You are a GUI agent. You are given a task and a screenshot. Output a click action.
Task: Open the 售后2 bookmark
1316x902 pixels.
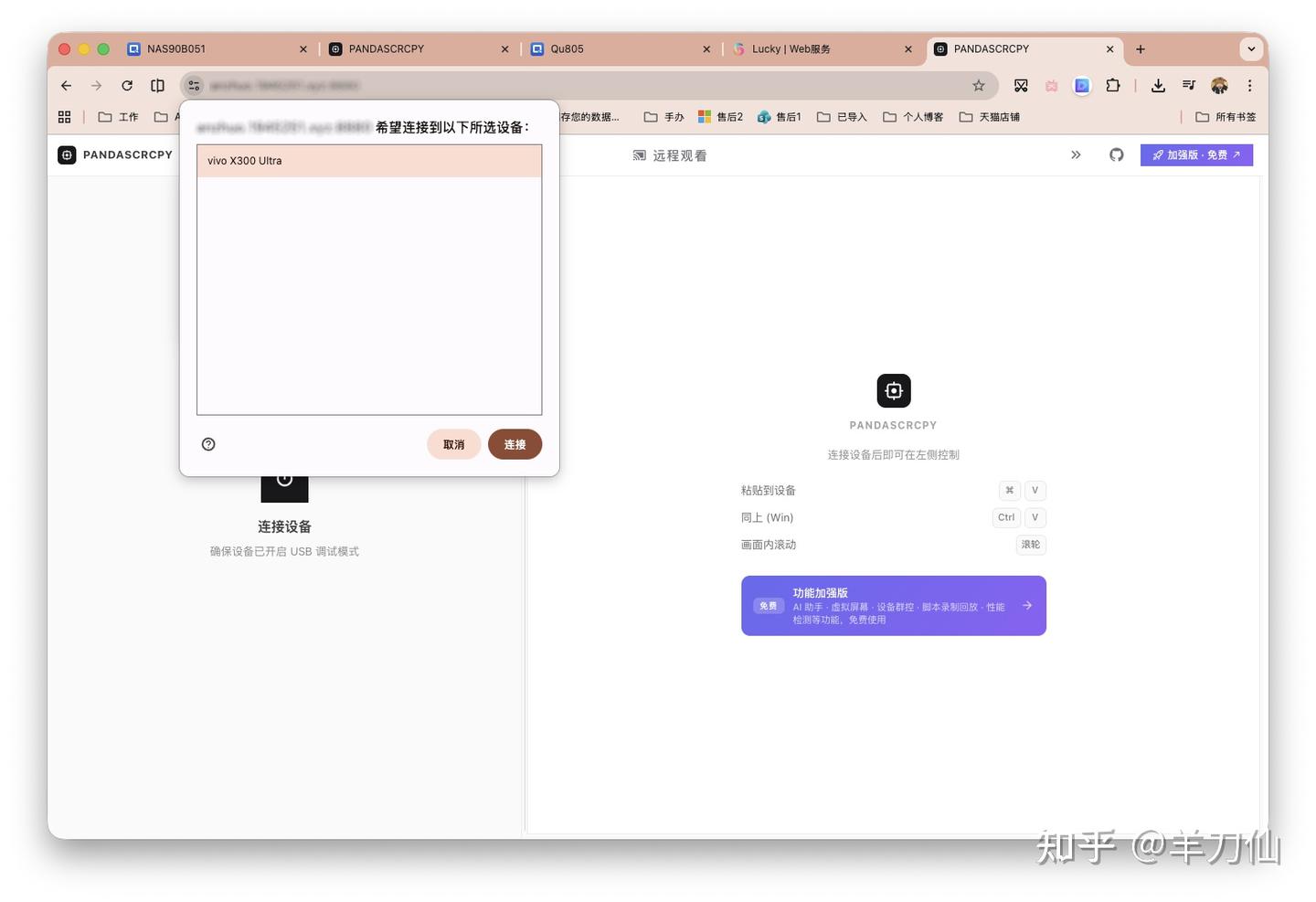720,117
